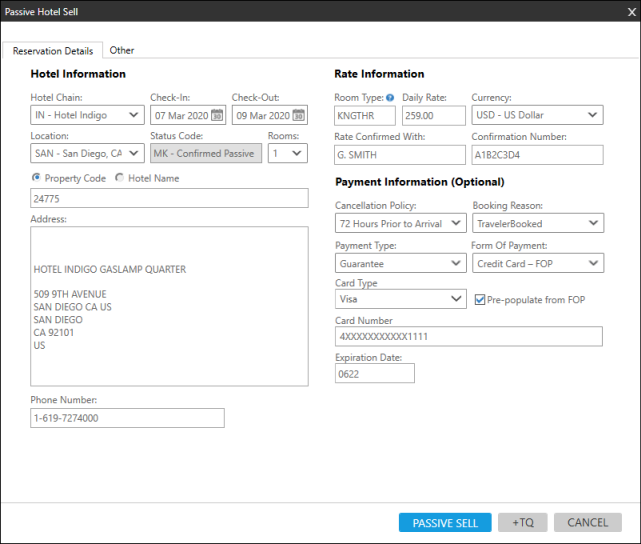Change the Rooms count dropdown
This screenshot has height=544, width=641.
[286, 154]
